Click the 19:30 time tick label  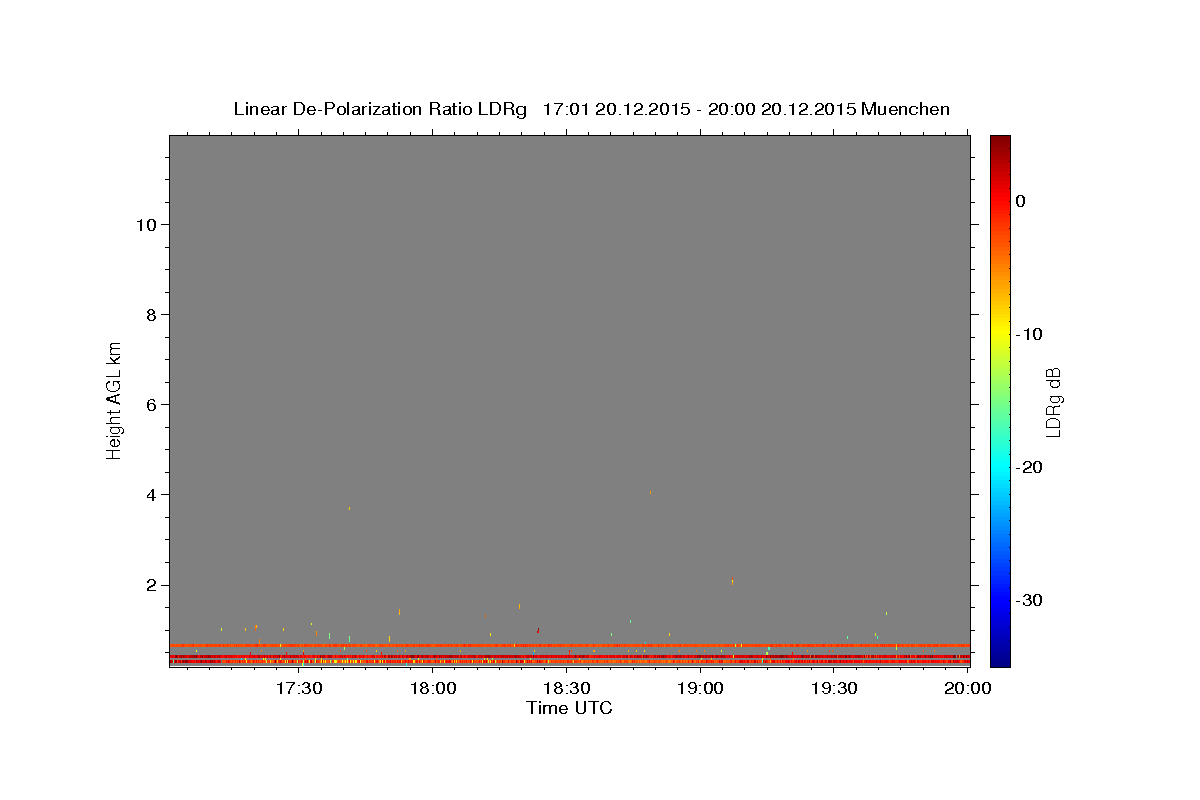835,688
